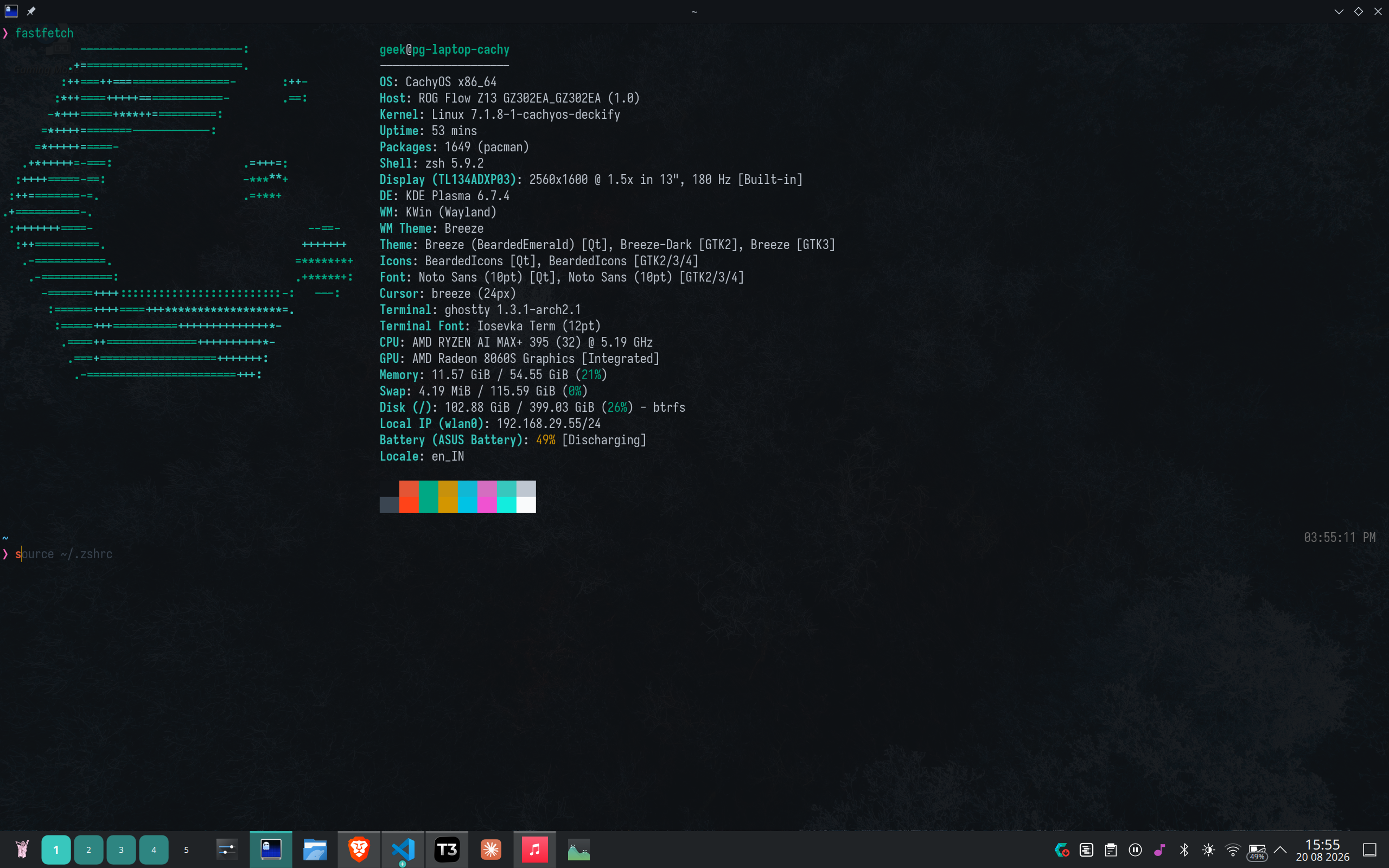Click the 'Packages: 1649 (pacman)' line
Screen dimensions: 1389x868
point(454,147)
